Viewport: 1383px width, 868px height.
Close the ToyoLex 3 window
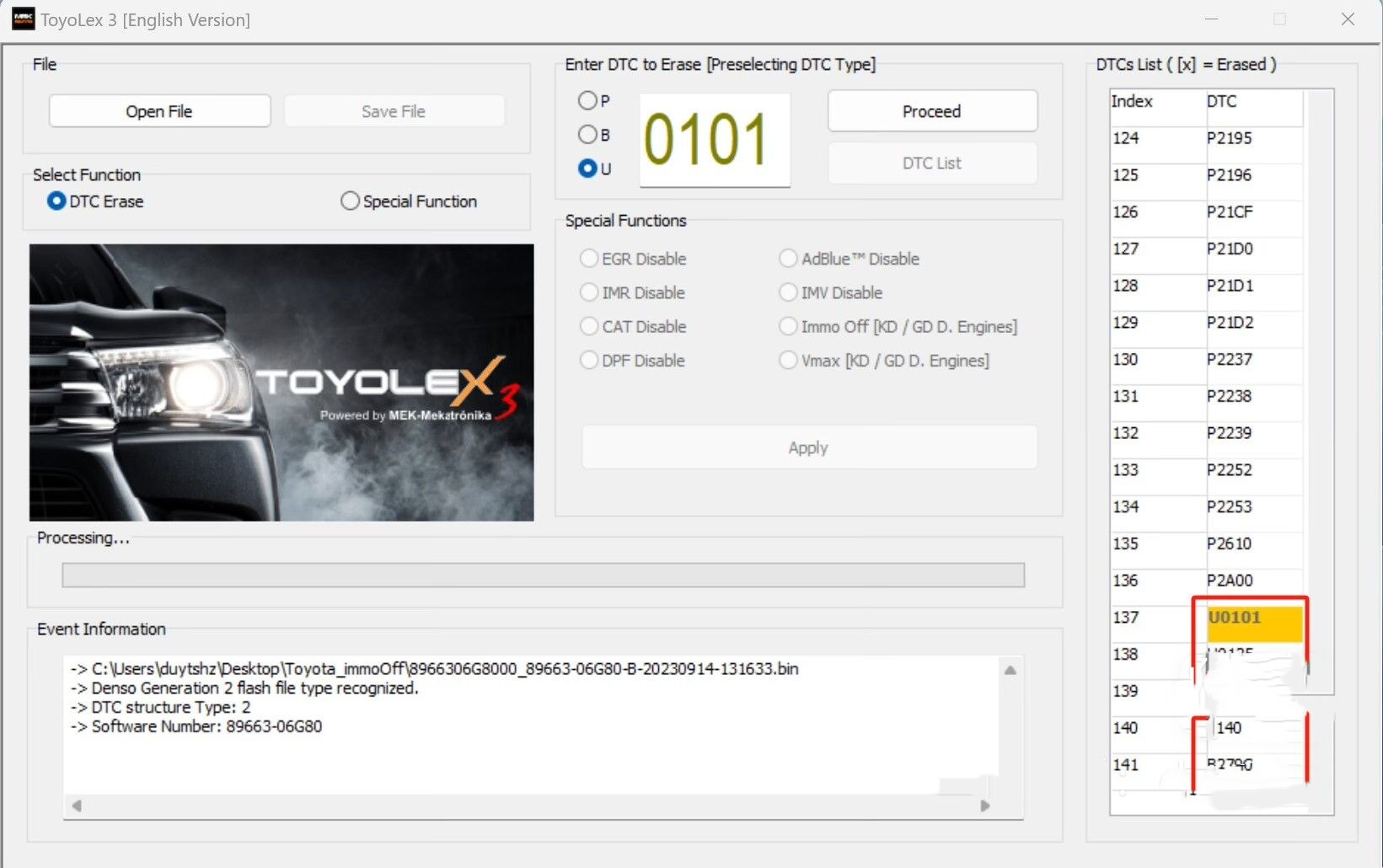click(x=1348, y=19)
